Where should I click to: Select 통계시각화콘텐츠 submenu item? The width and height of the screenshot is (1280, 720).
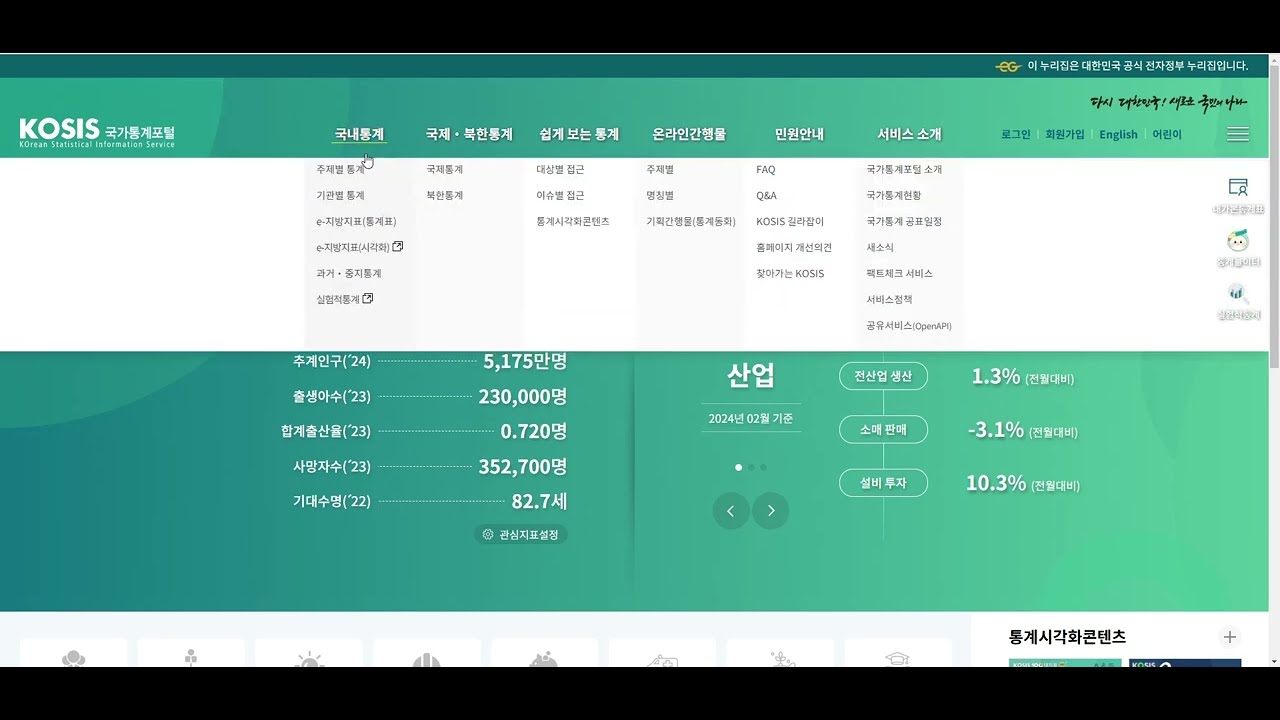click(573, 221)
